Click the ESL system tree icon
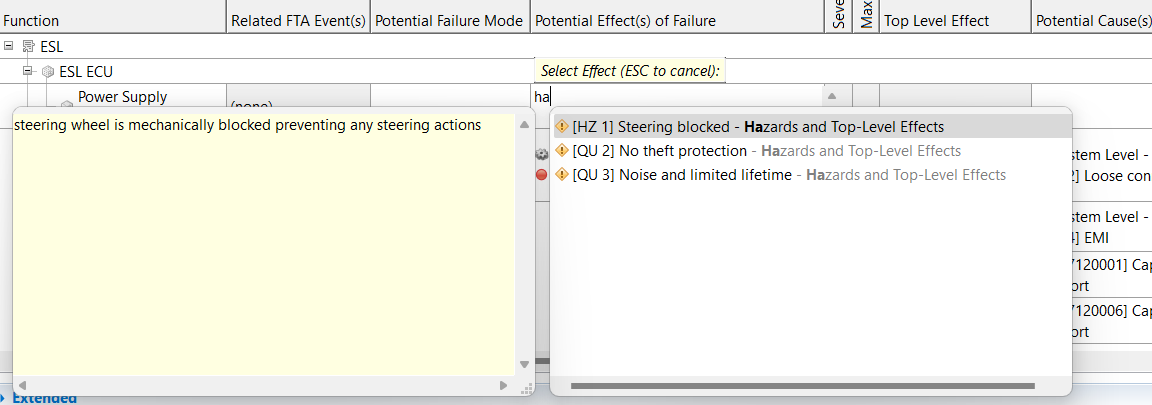Viewport: 1152px width, 405px height. click(x=27, y=47)
